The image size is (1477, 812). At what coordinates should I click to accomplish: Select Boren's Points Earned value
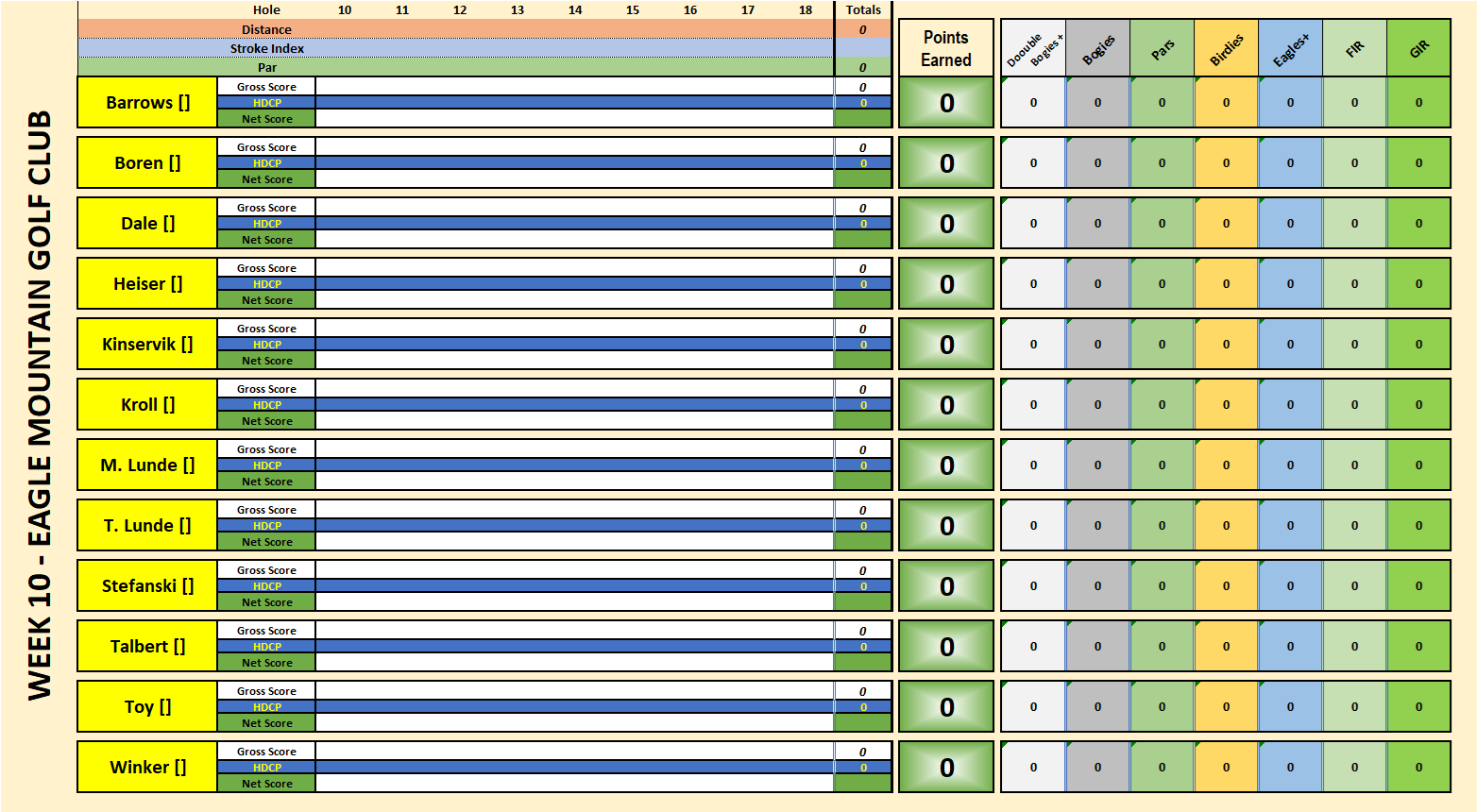click(945, 163)
